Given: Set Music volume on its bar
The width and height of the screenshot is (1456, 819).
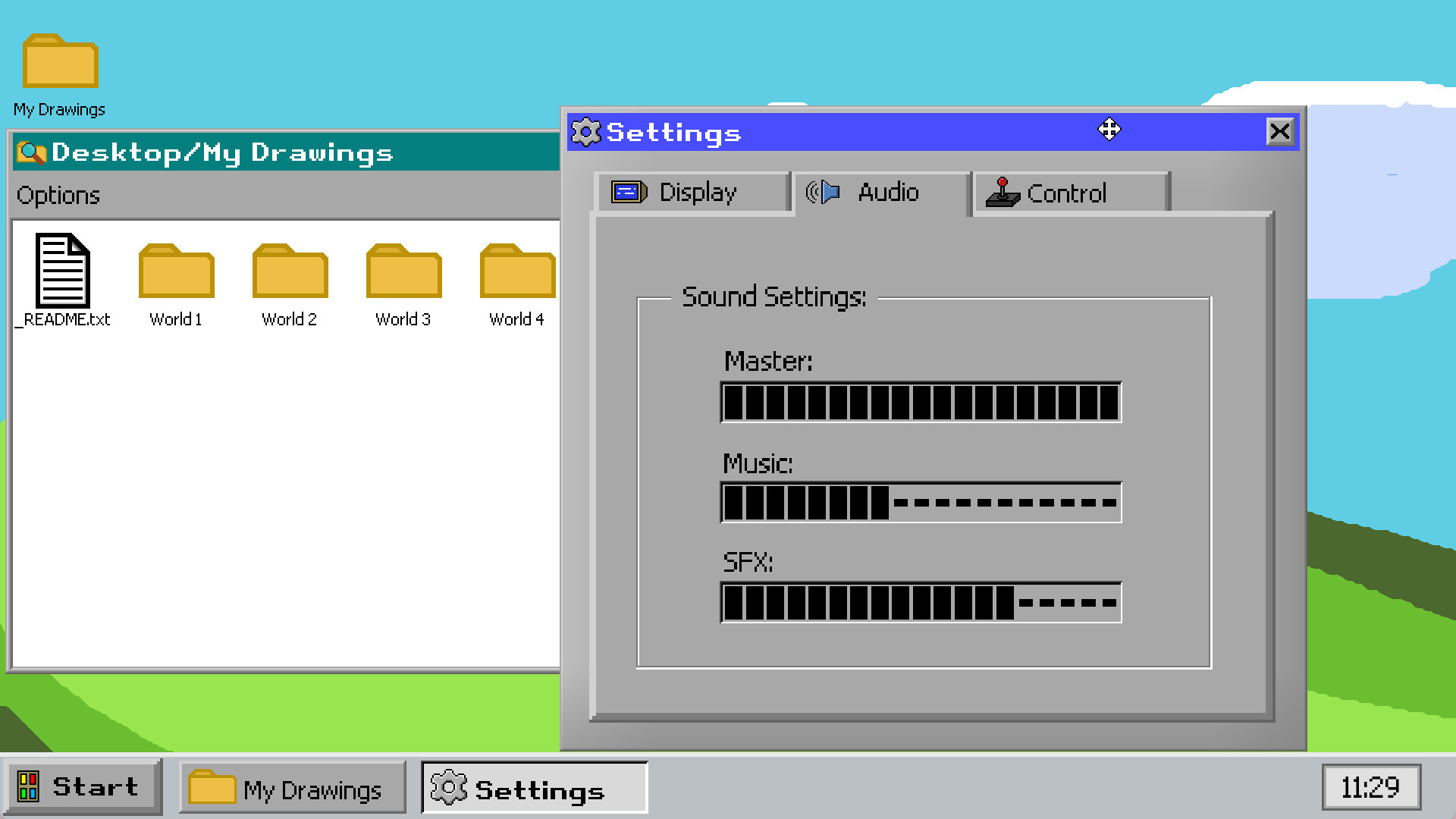Looking at the screenshot, I should click(921, 503).
